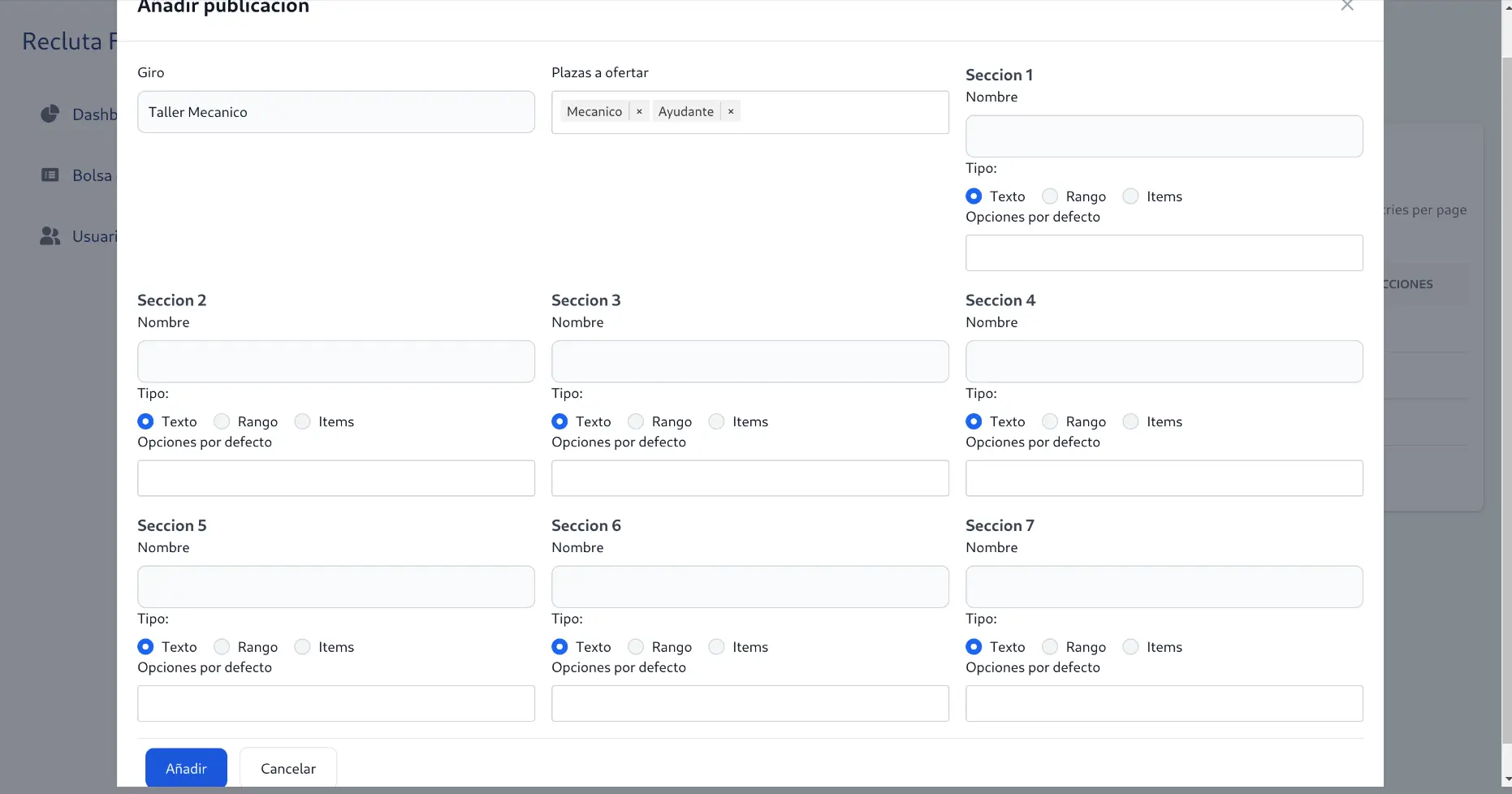Select Items type for Seccion 7
1512x794 pixels.
pyautogui.click(x=1130, y=647)
